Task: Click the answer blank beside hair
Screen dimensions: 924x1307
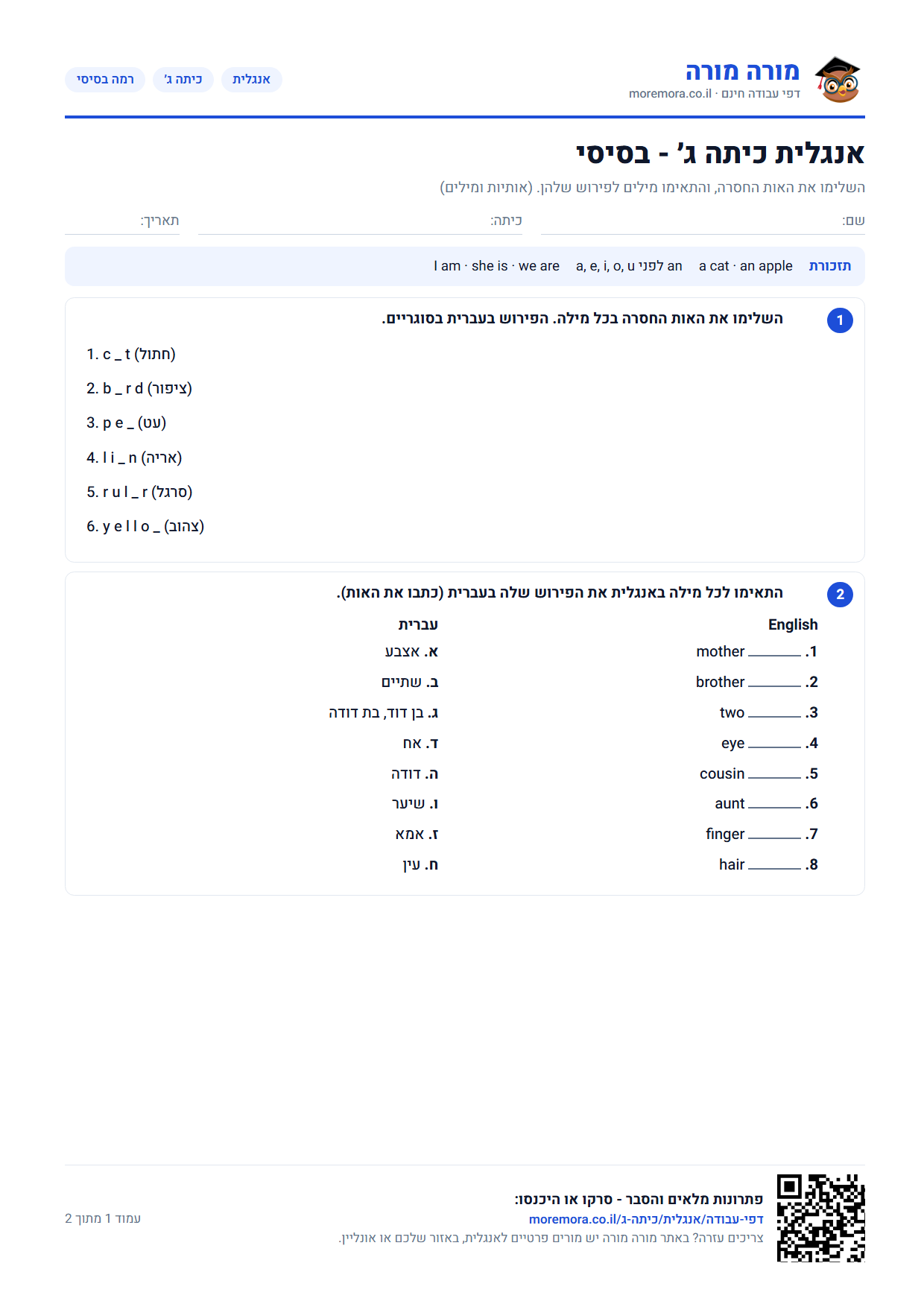Action: point(774,866)
